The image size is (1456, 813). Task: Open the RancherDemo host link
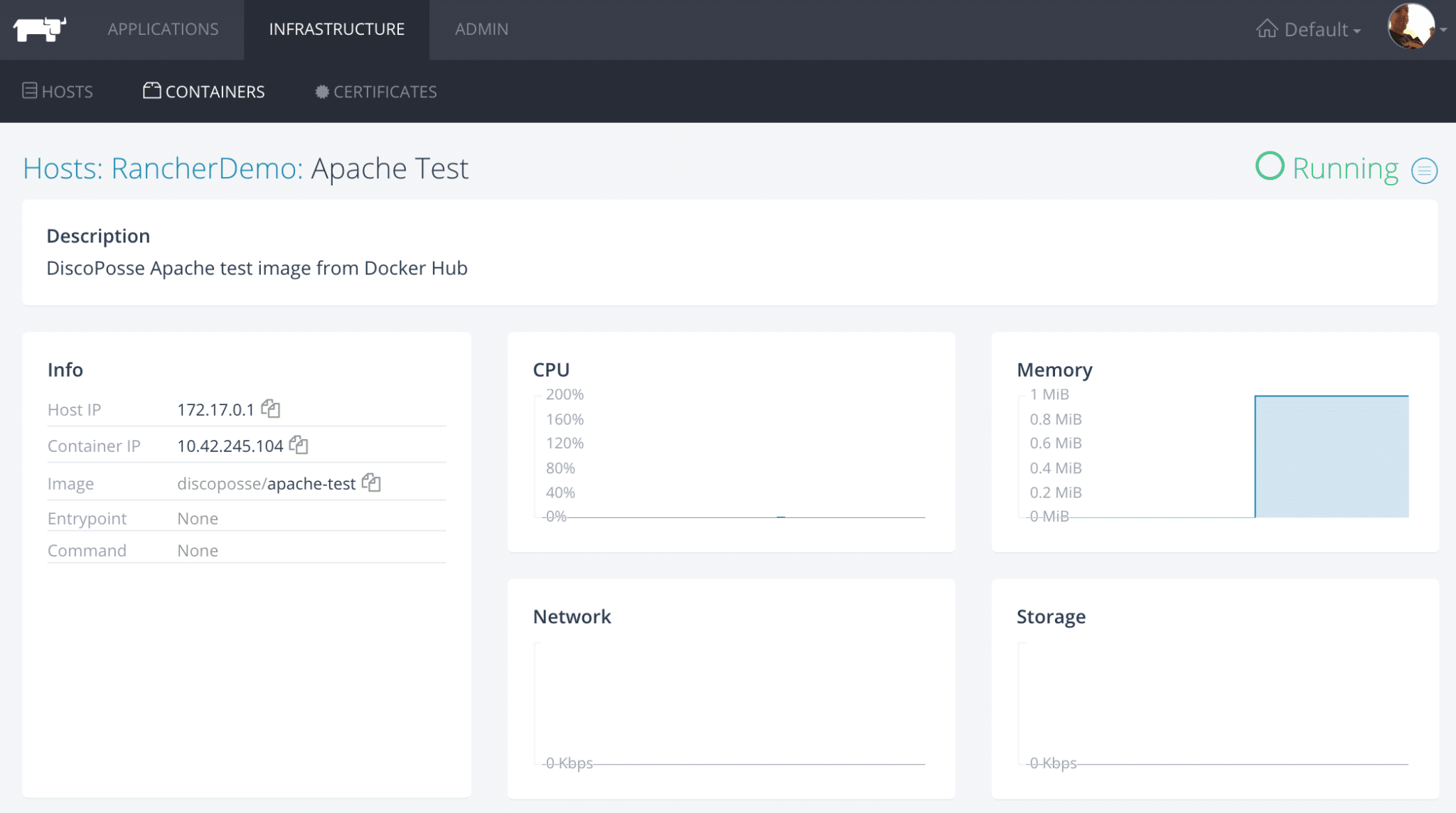206,168
